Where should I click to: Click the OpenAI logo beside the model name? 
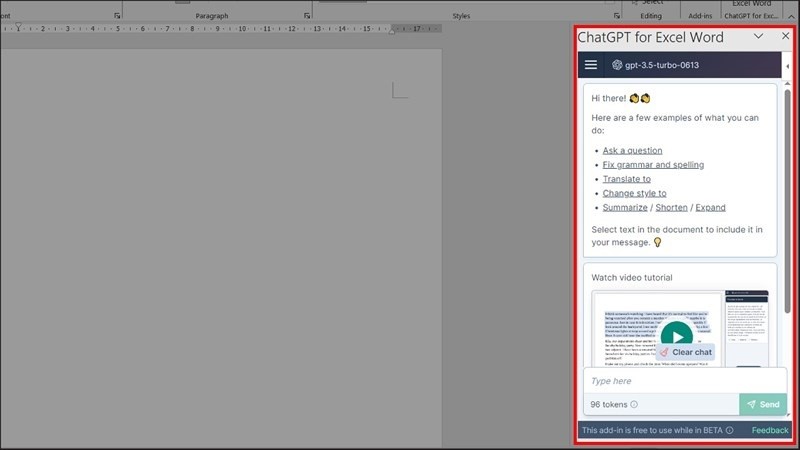coord(617,65)
